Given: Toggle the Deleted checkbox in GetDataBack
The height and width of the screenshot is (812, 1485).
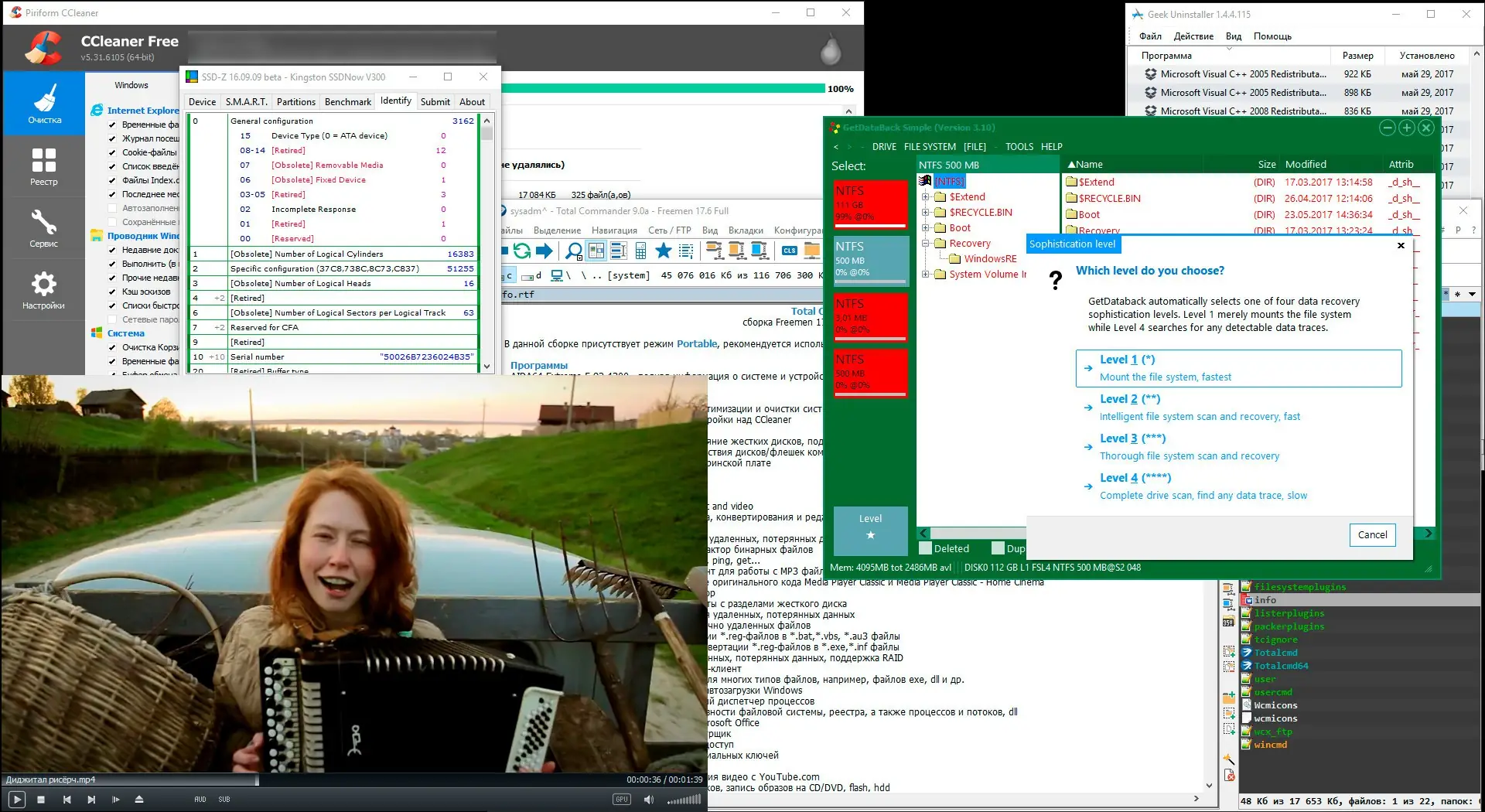Looking at the screenshot, I should pyautogui.click(x=925, y=548).
